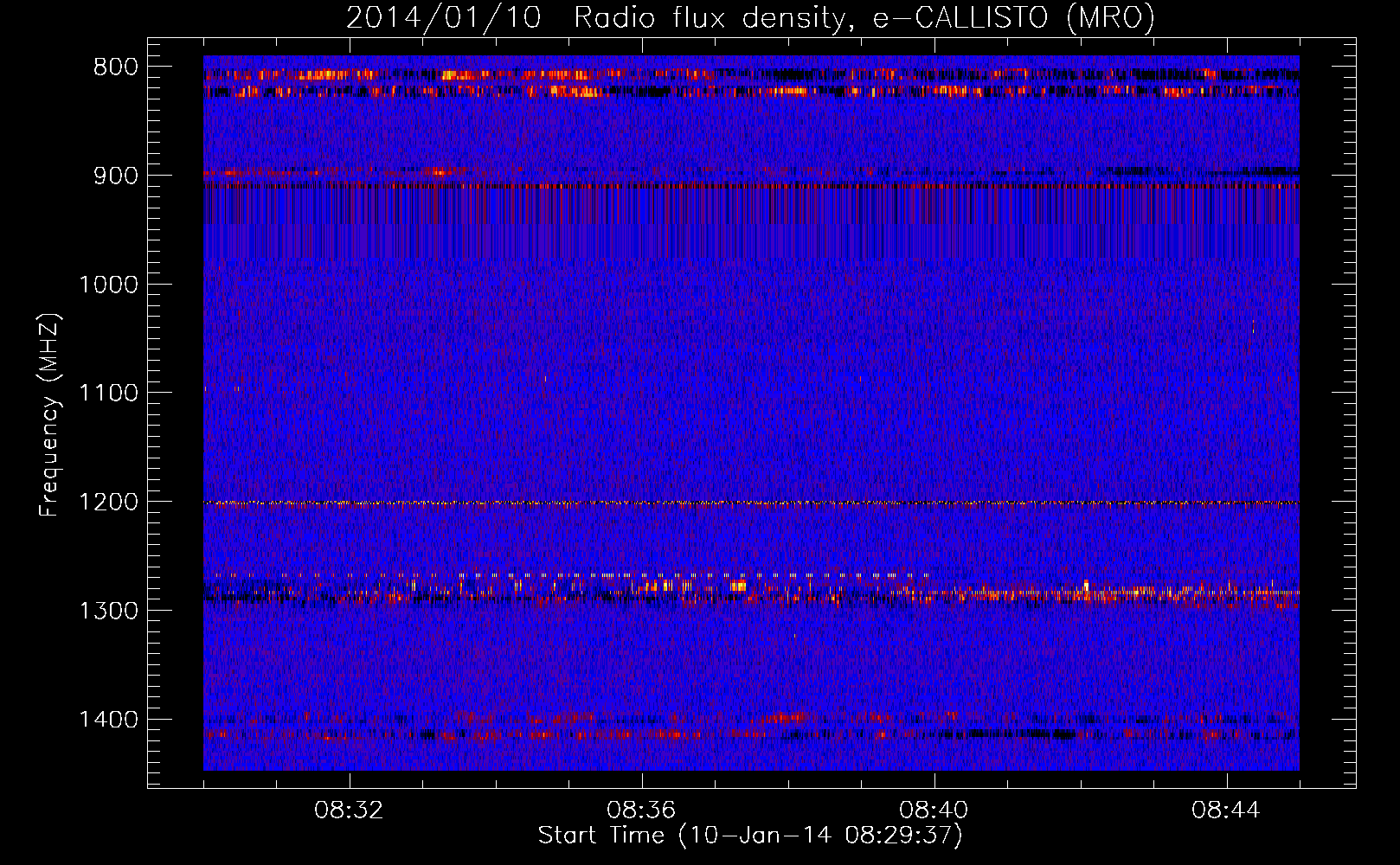
Task: Click the 1200 frequency tick label
Action: 109,502
